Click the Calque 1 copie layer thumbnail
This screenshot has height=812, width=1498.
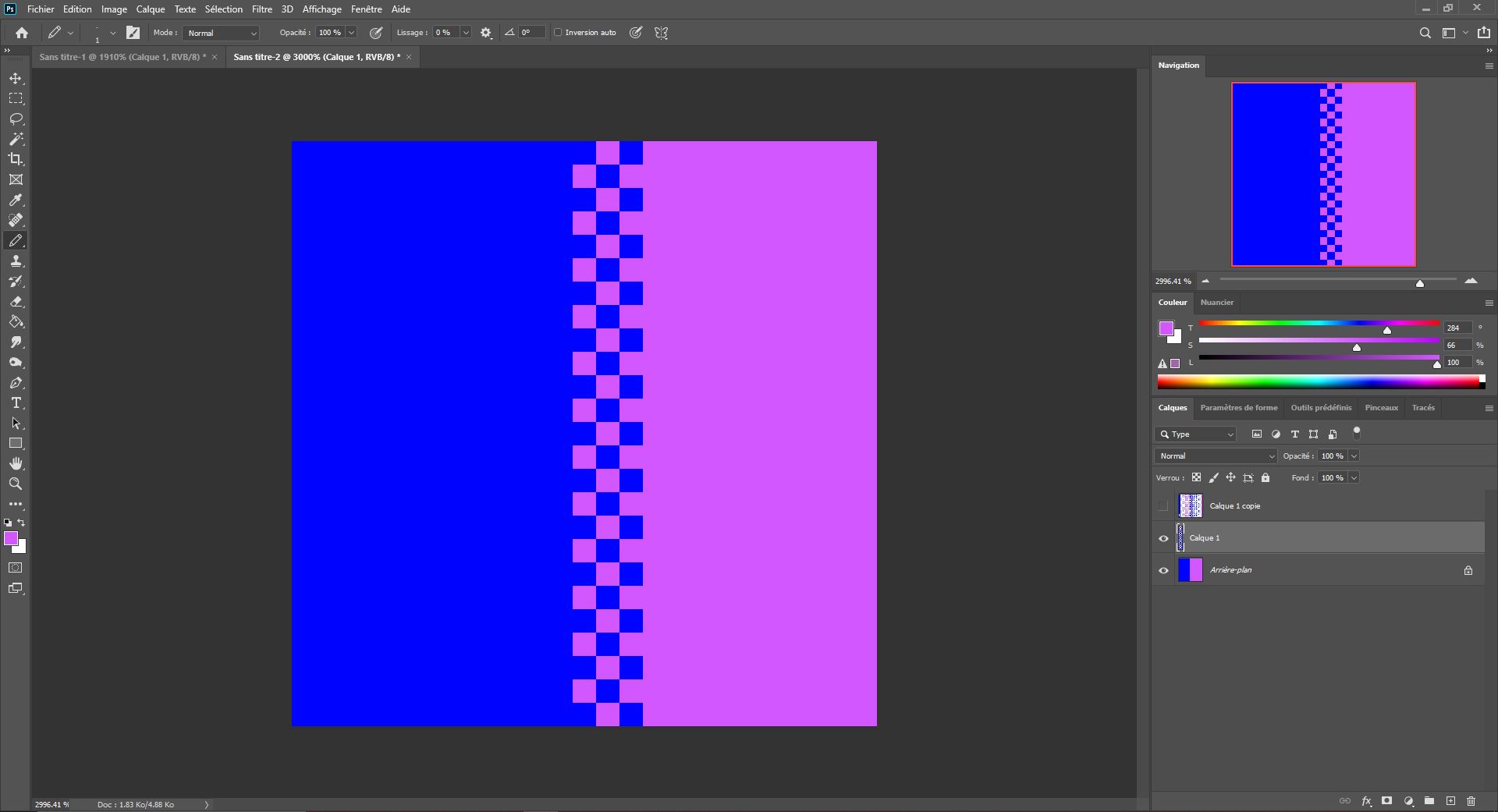point(1190,505)
